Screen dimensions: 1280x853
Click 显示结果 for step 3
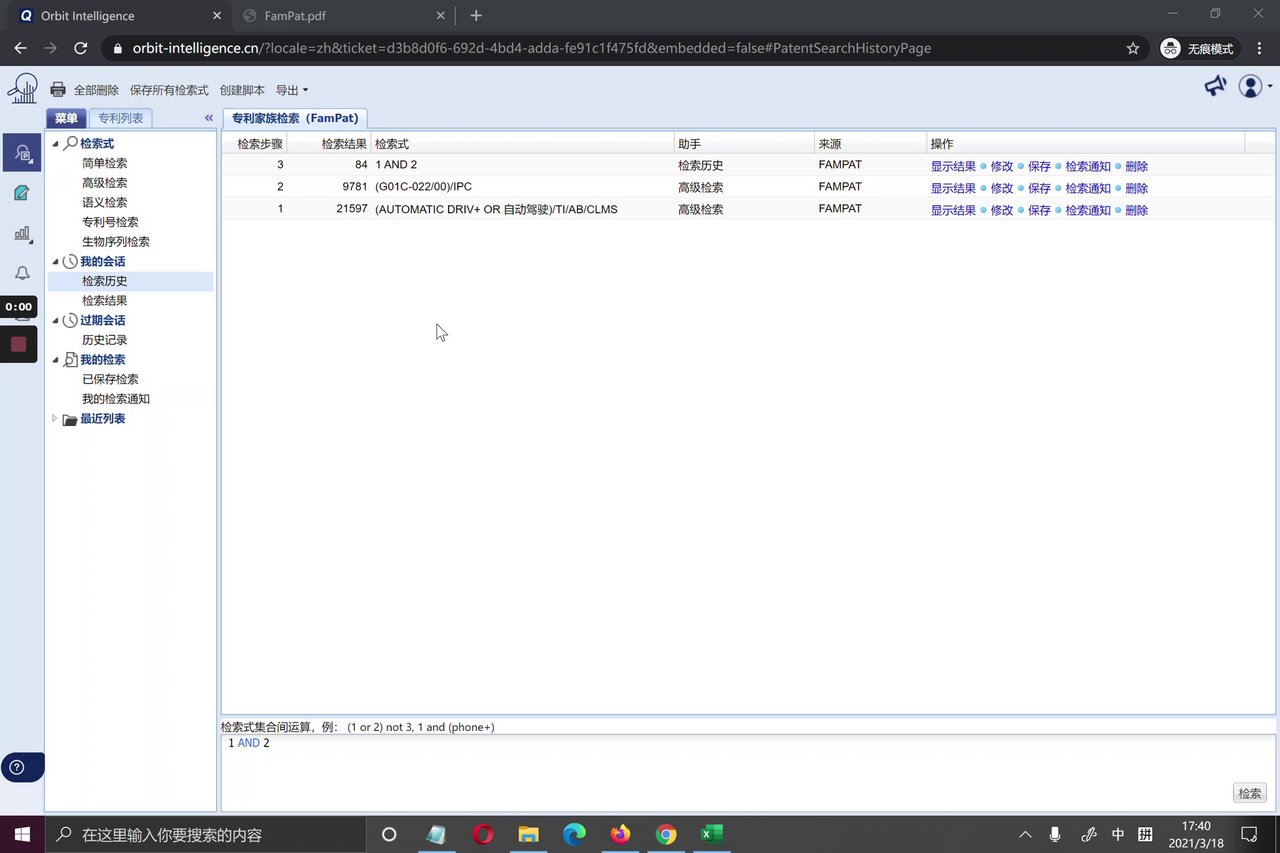953,166
